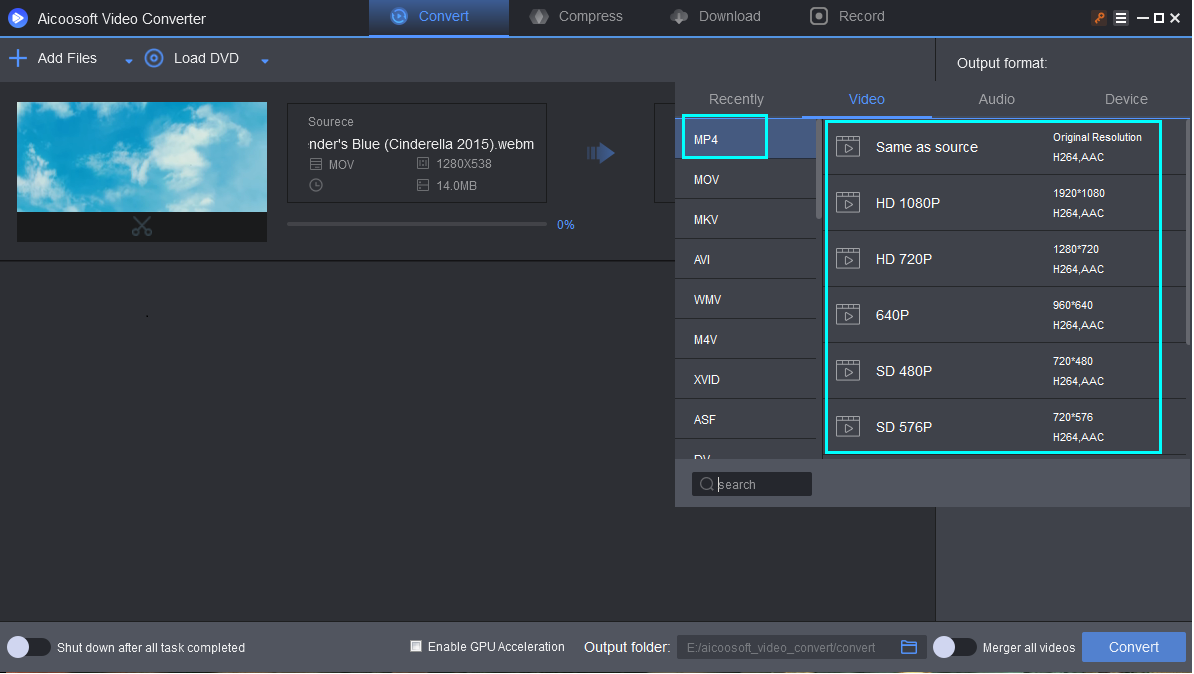1194x674 pixels.
Task: Open the Device format tab
Action: point(1125,99)
